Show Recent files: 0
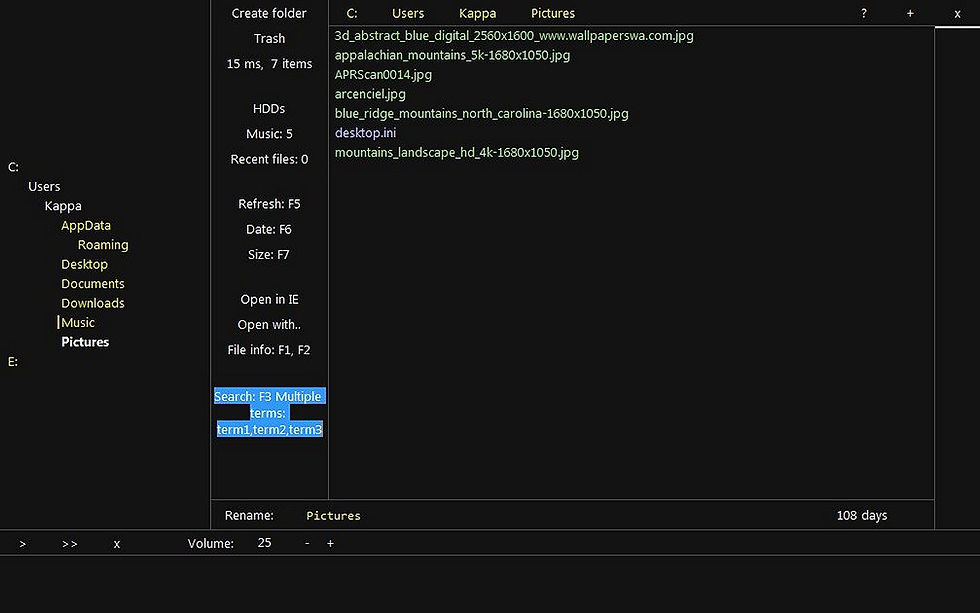The height and width of the screenshot is (613, 980). [269, 159]
